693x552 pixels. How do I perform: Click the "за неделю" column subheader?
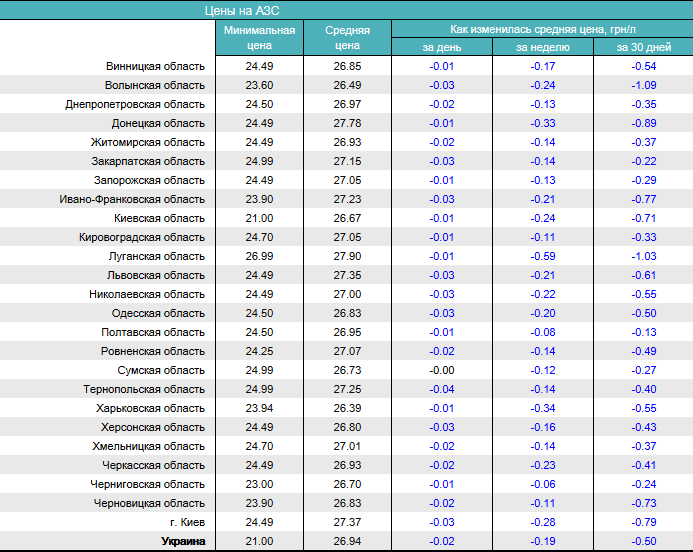coord(543,47)
